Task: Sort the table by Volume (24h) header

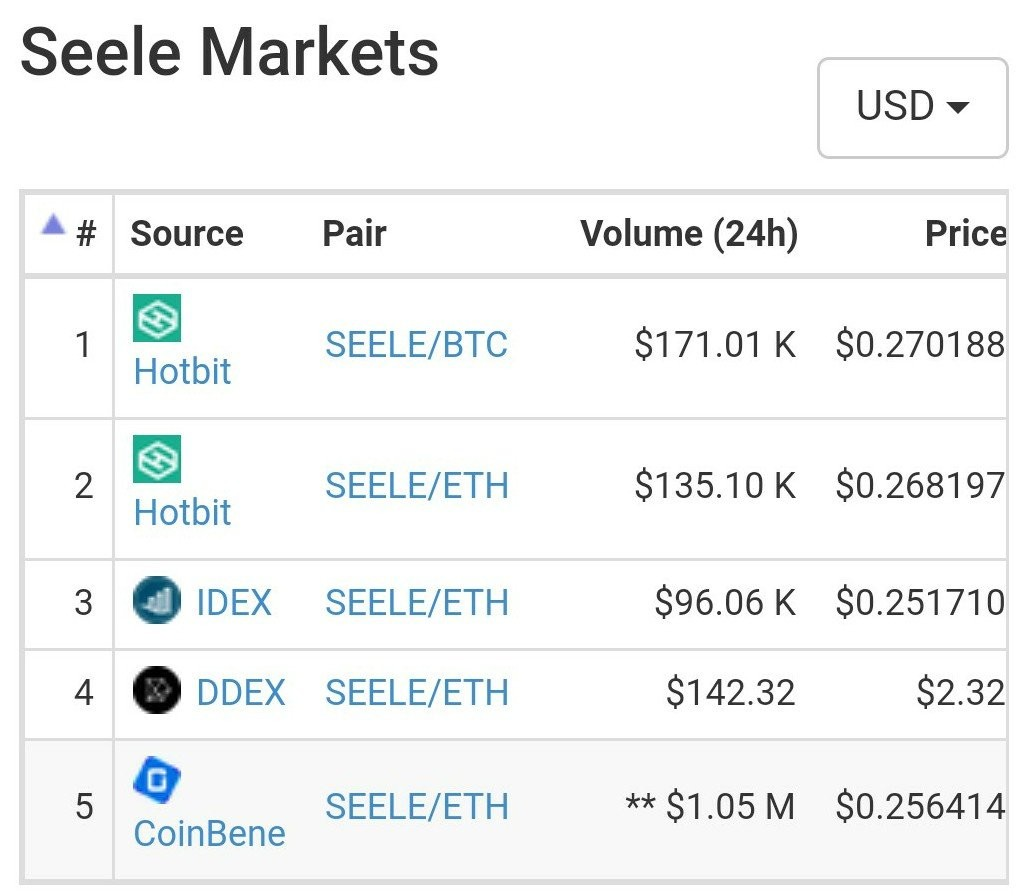Action: coord(689,234)
